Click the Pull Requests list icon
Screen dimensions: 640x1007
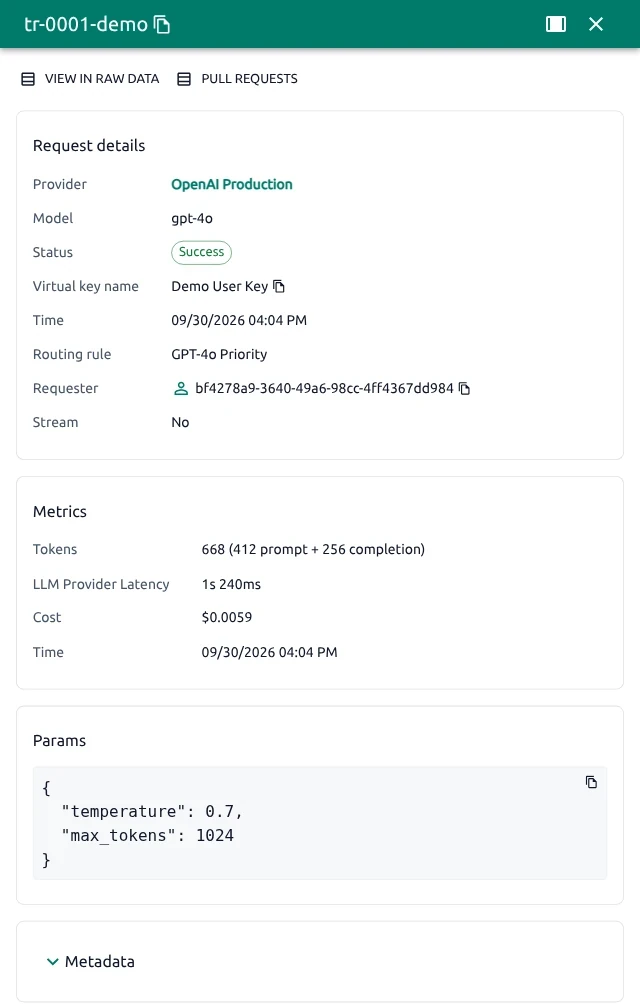(184, 79)
